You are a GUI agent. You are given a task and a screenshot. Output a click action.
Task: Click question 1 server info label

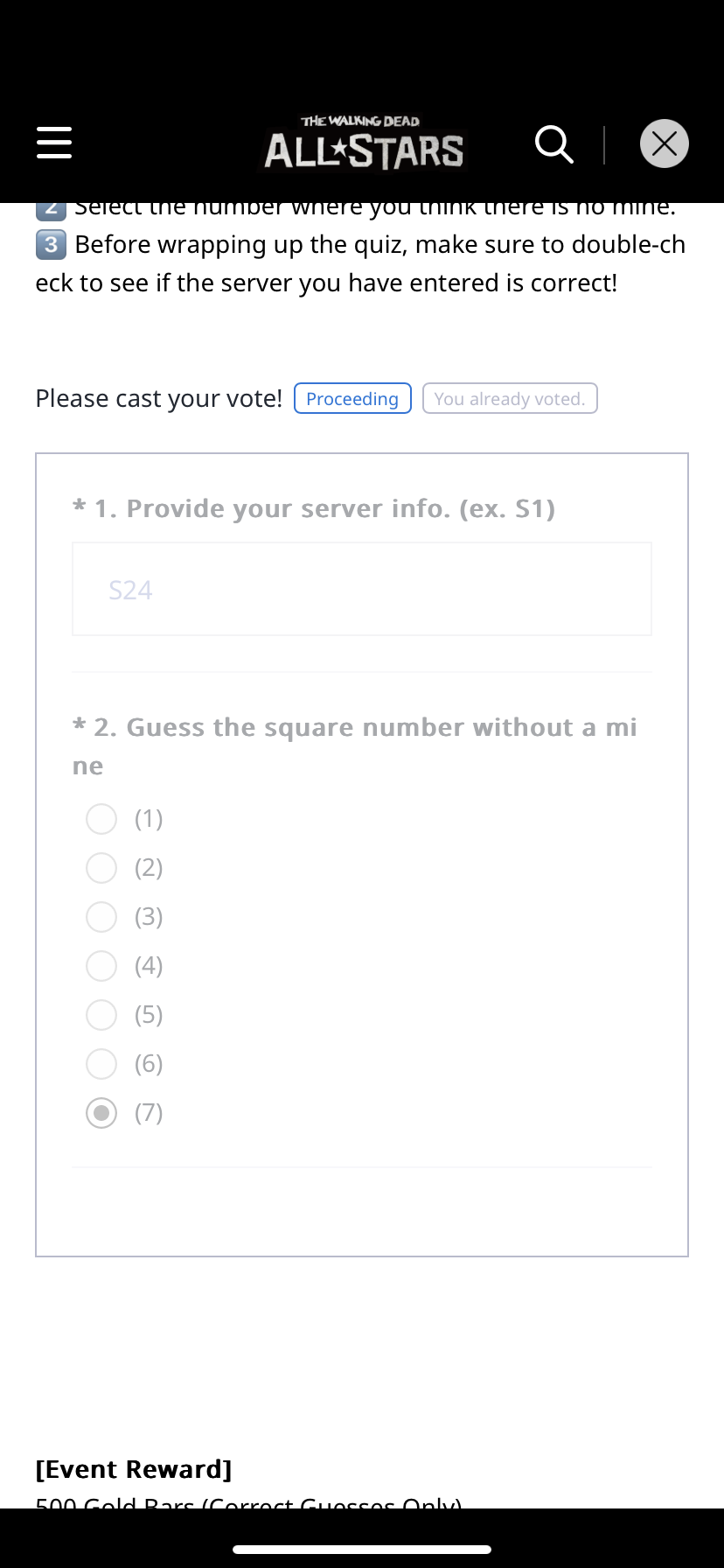coord(314,508)
